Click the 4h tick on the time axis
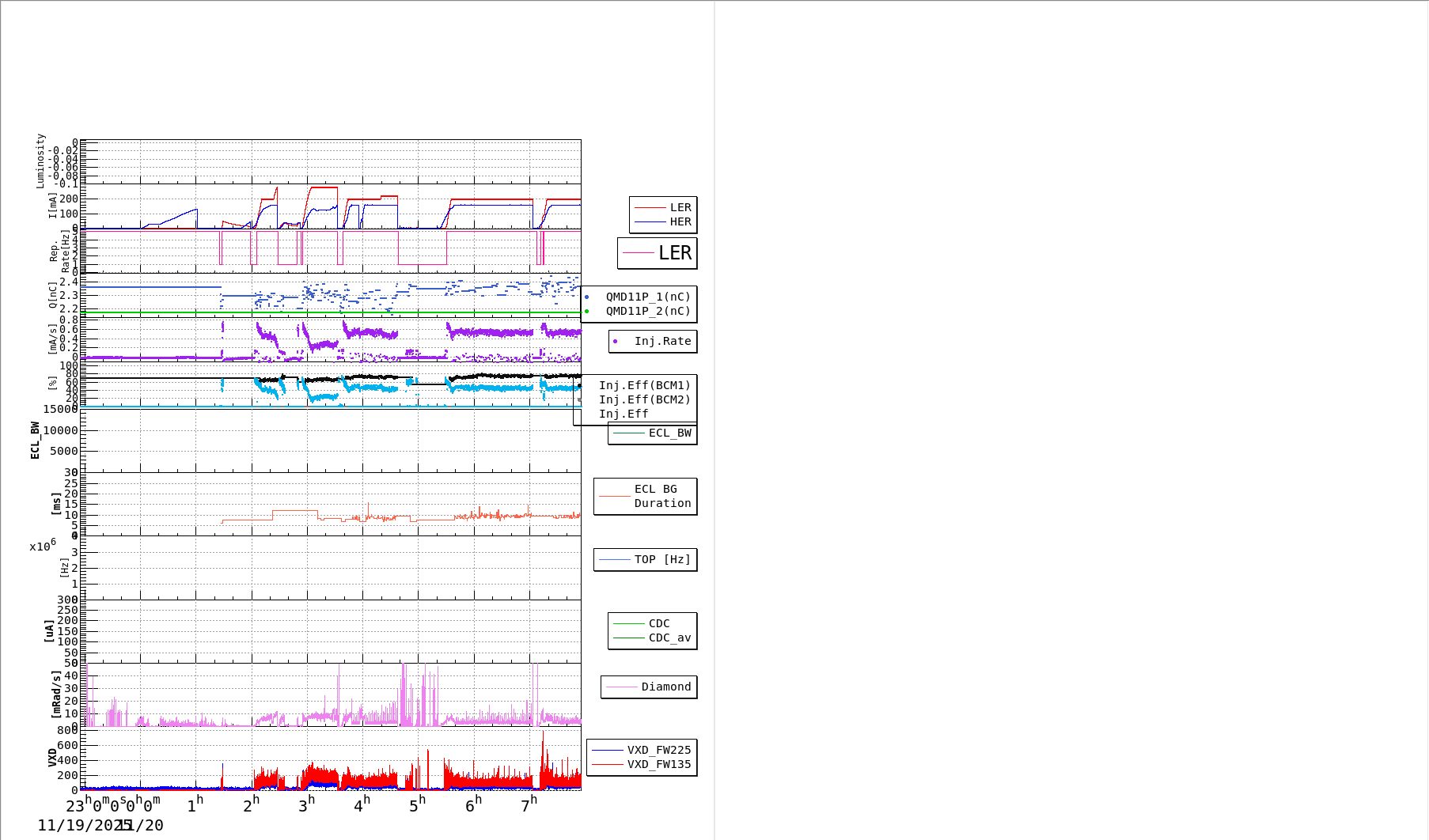The width and height of the screenshot is (1429, 840). 362,805
